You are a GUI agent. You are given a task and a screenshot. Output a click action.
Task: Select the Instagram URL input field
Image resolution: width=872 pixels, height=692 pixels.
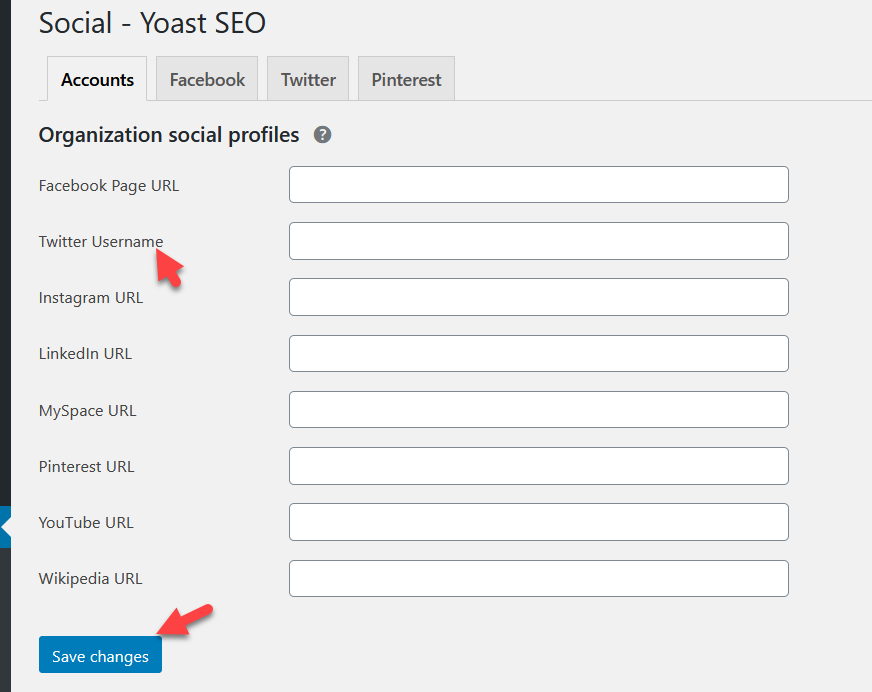pyautogui.click(x=538, y=297)
